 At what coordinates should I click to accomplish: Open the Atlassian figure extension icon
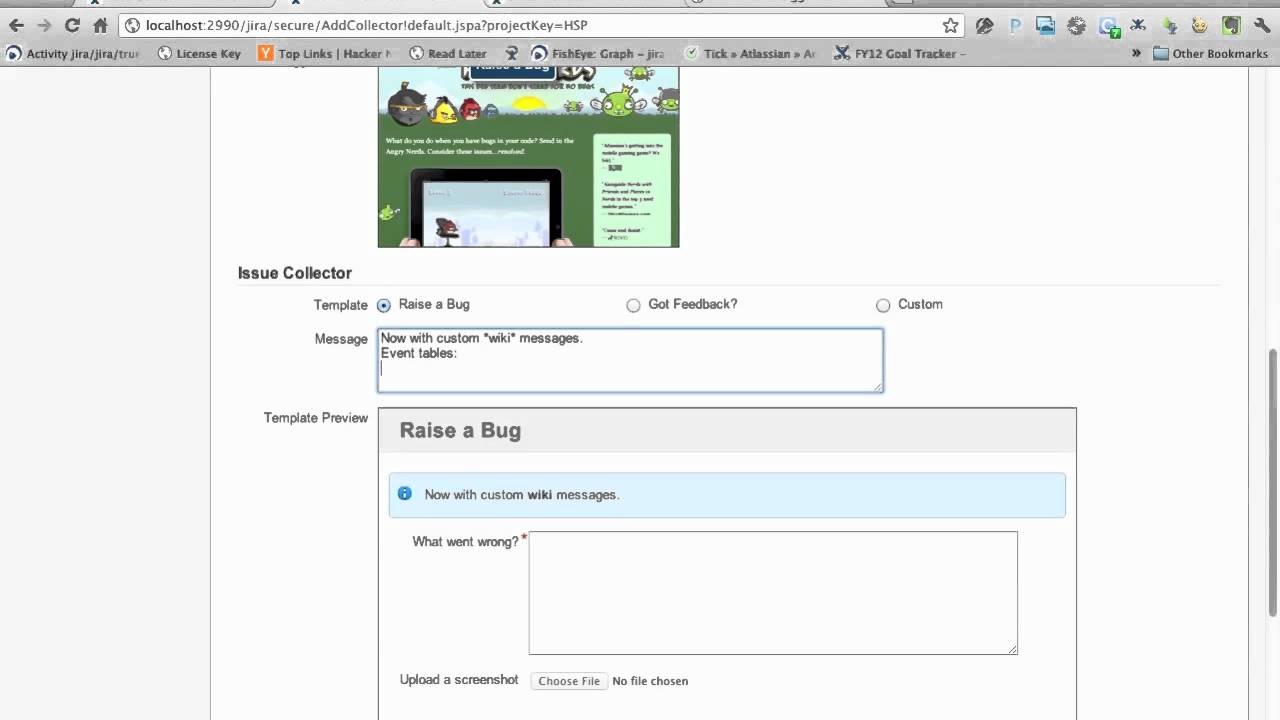tap(1139, 26)
